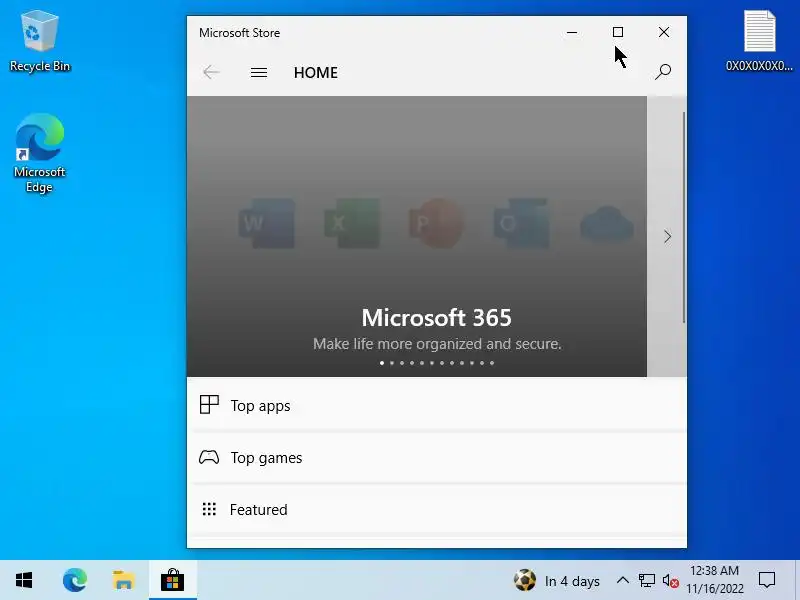Screen dimensions: 800x600
Task: Click the Word icon in banner
Action: [x=266, y=223]
